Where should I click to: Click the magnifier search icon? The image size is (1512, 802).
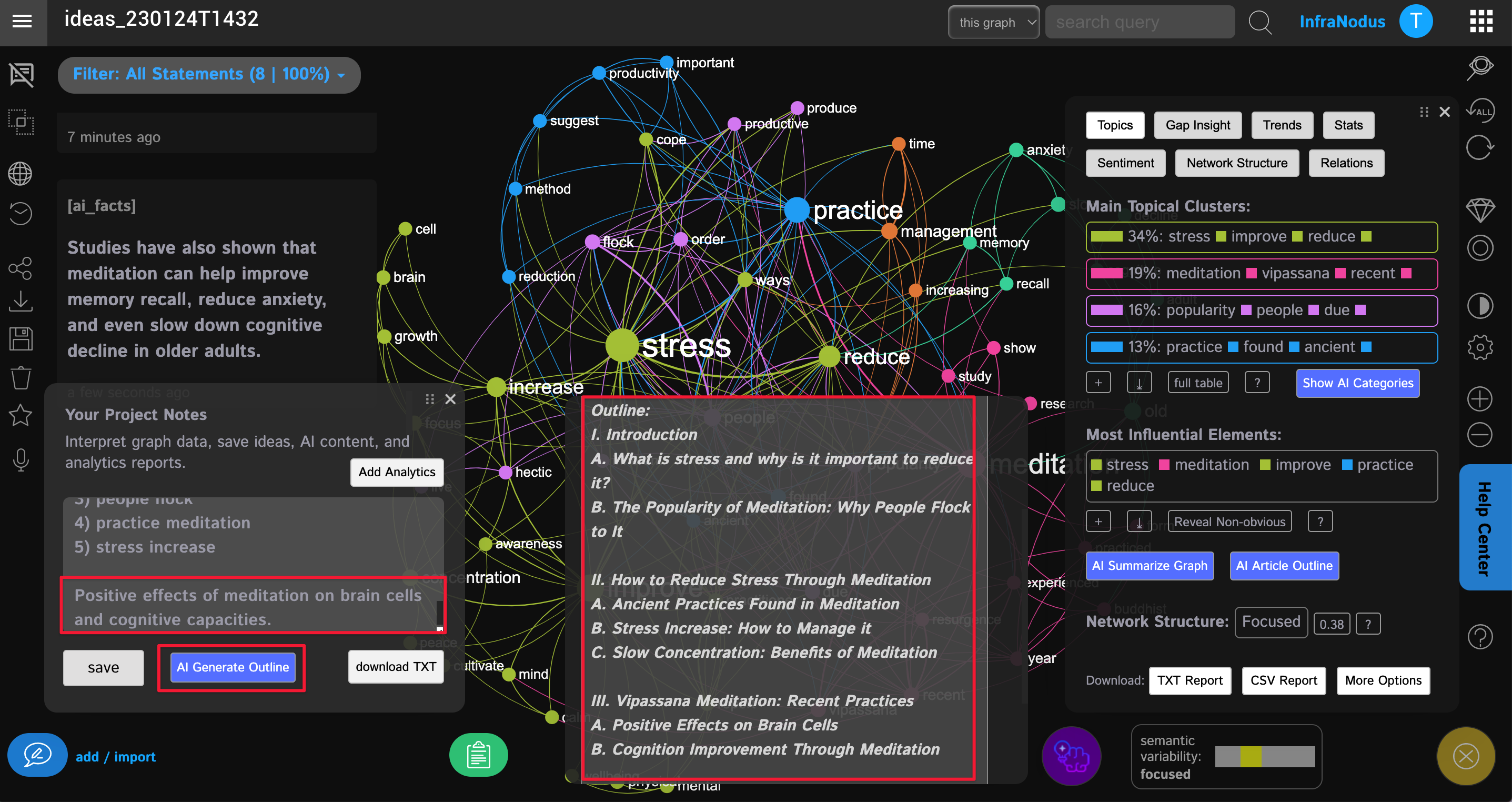1259,22
